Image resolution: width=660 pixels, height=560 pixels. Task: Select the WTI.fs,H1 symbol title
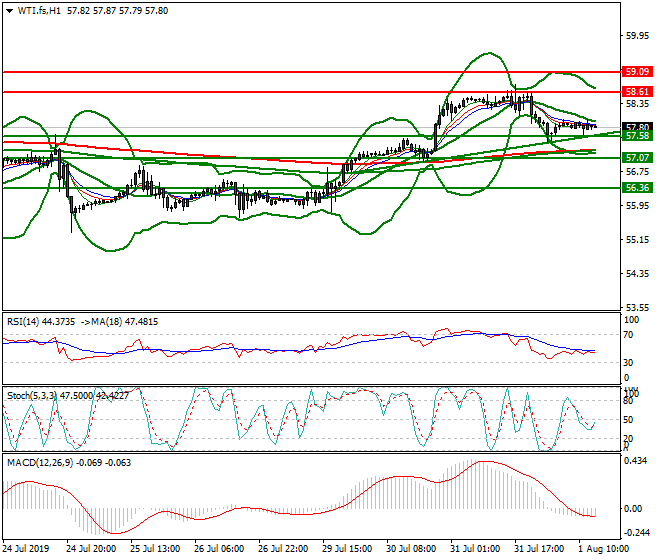click(39, 11)
